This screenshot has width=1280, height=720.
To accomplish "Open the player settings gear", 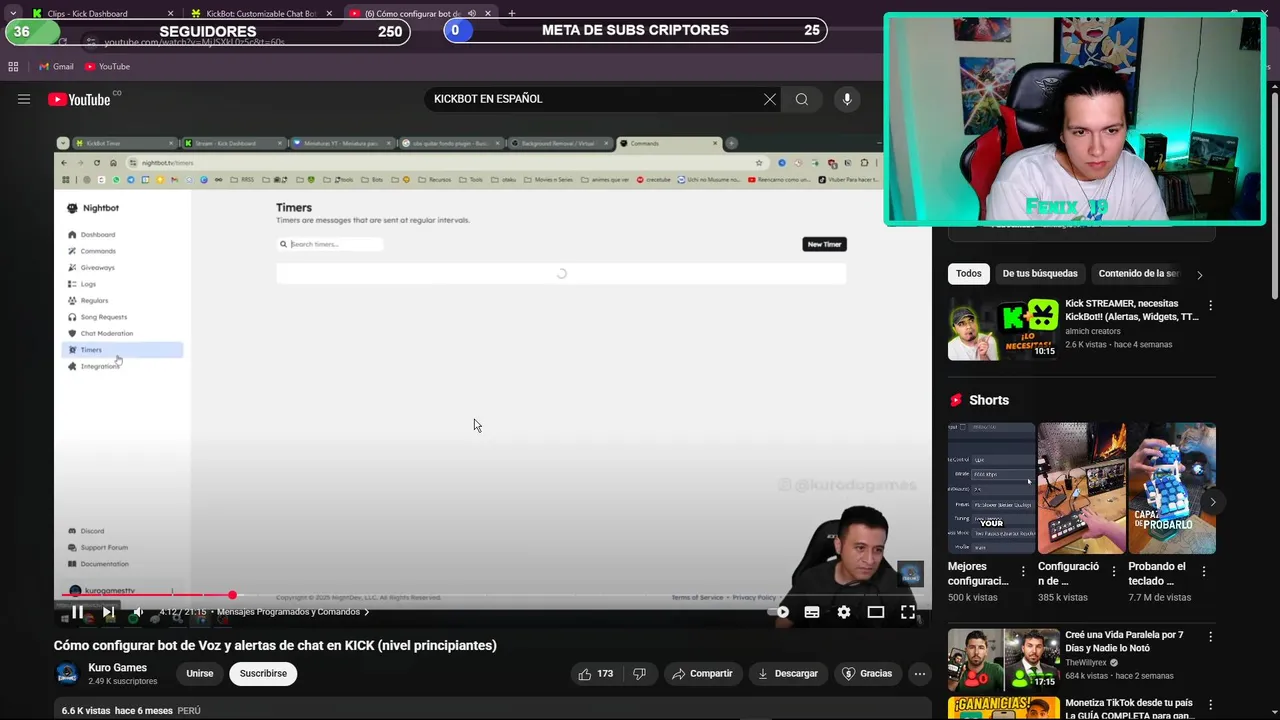I will click(844, 612).
